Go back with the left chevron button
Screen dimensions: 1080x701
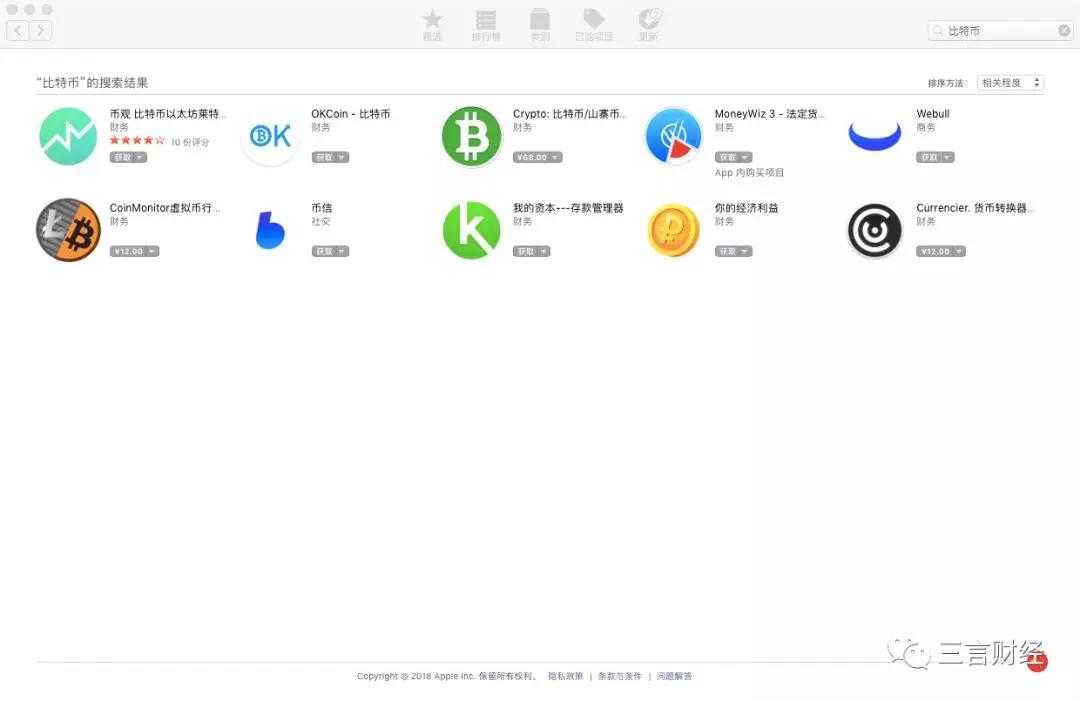pyautogui.click(x=18, y=30)
